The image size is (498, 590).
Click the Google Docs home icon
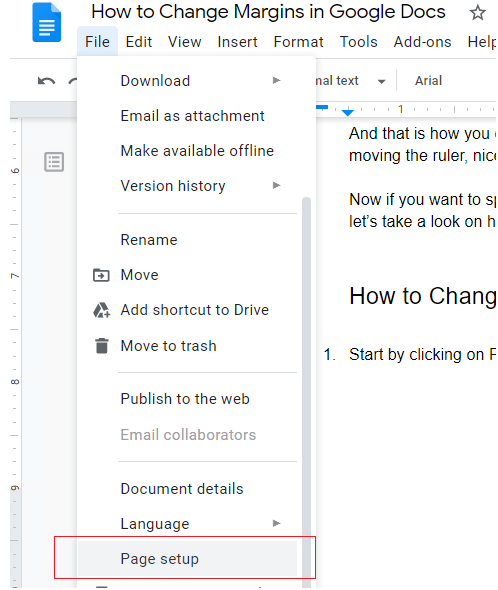47,22
